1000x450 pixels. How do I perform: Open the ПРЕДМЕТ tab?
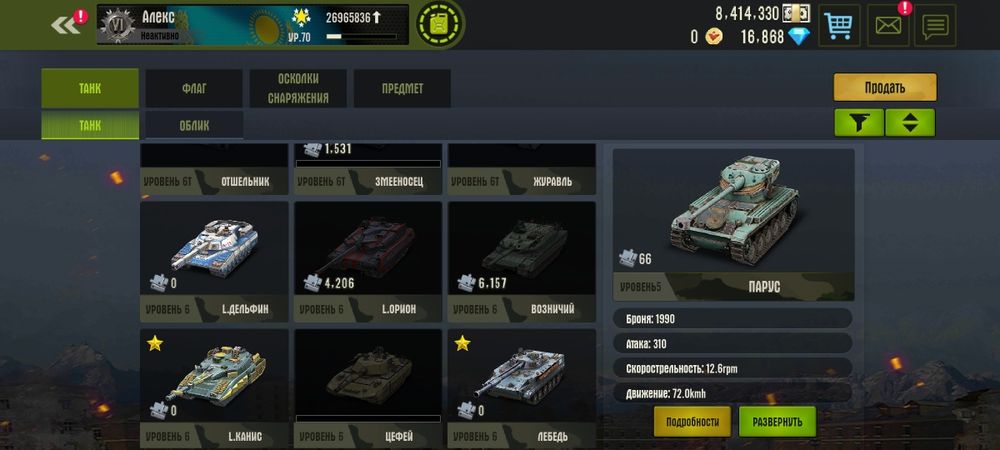402,89
